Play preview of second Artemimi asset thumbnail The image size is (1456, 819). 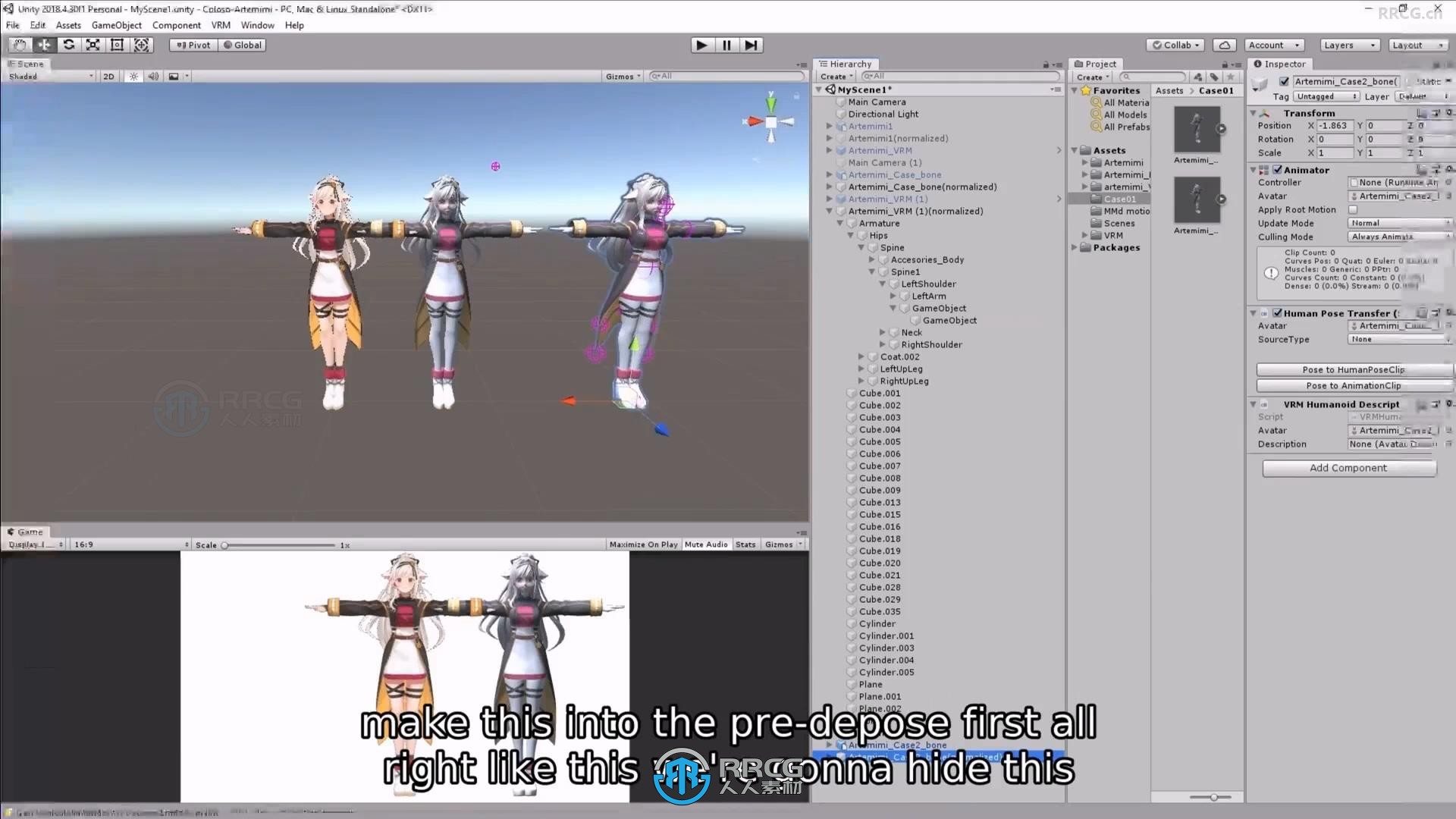tap(1221, 199)
